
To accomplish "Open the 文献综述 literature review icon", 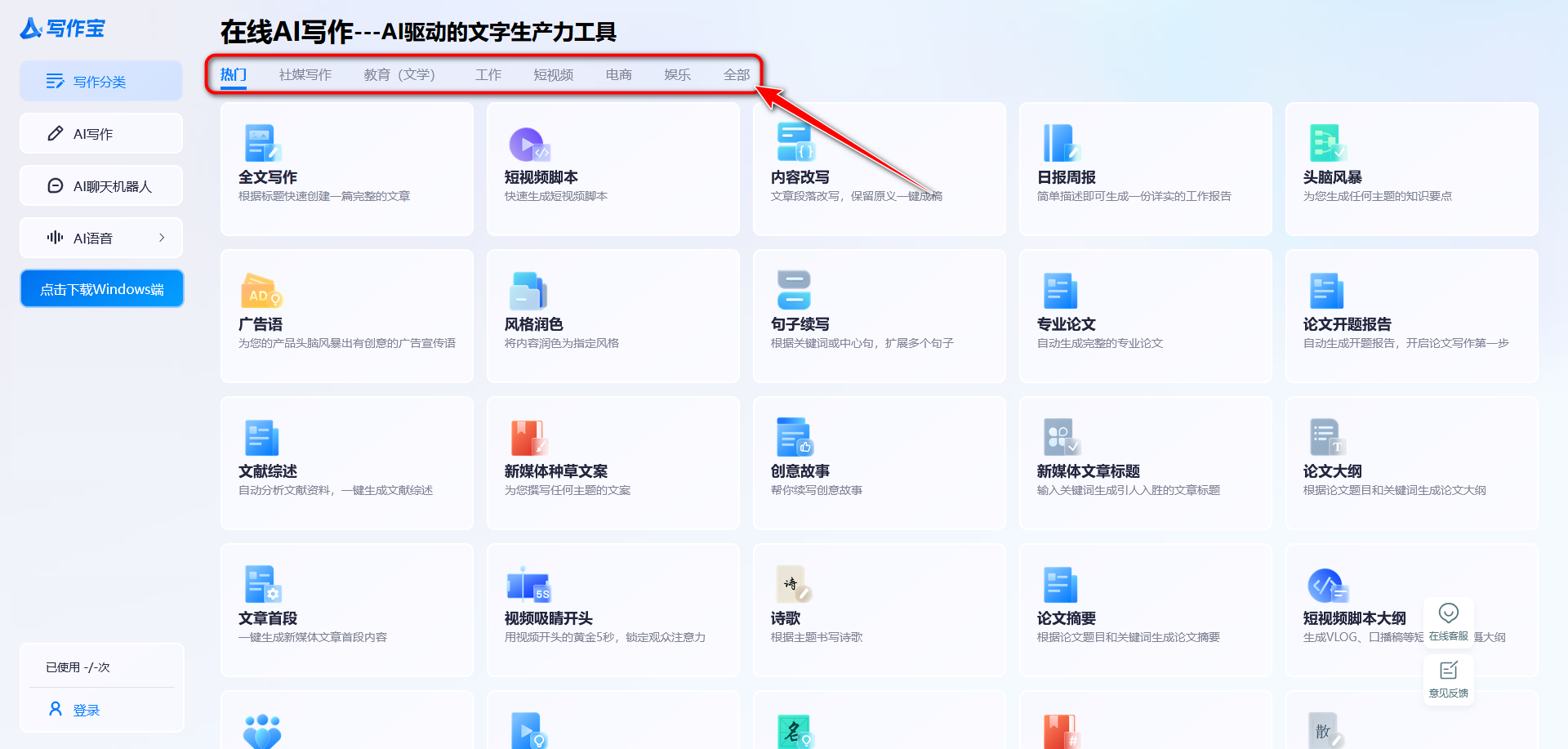I will tap(261, 439).
